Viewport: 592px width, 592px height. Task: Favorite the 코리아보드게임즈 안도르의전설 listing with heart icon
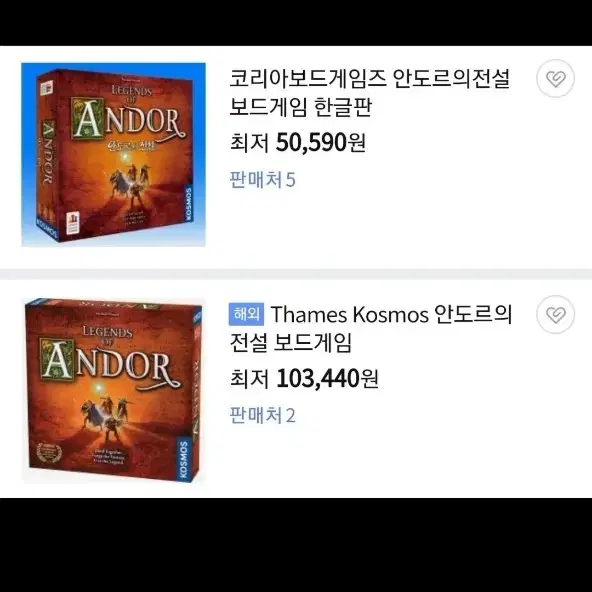click(x=555, y=79)
